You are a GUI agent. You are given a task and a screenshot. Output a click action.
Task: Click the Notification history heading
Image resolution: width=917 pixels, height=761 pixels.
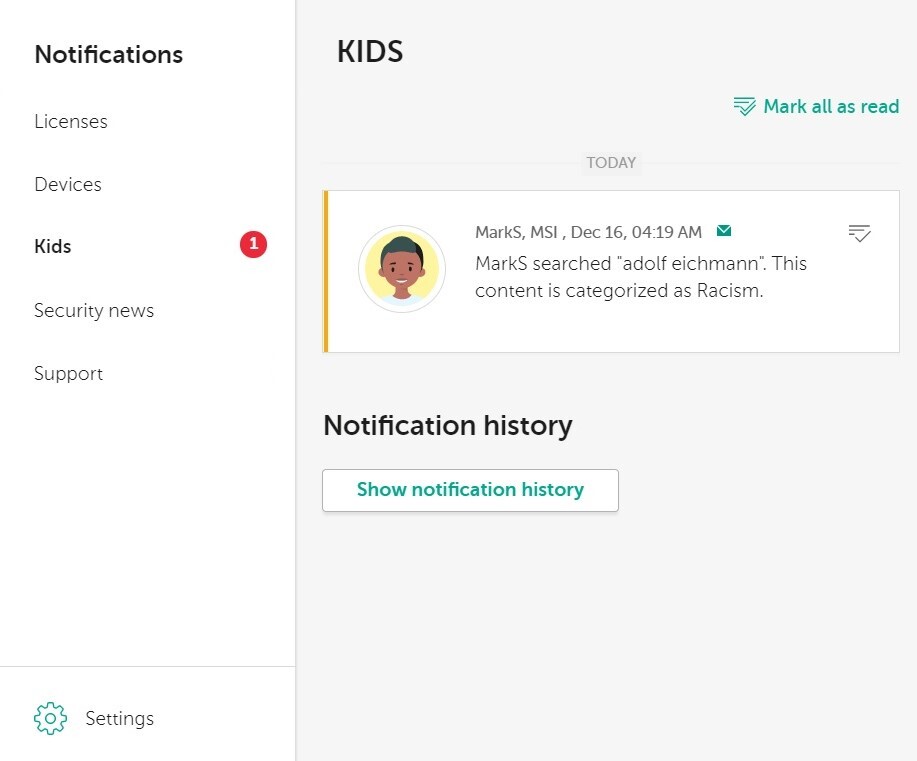pyautogui.click(x=447, y=425)
